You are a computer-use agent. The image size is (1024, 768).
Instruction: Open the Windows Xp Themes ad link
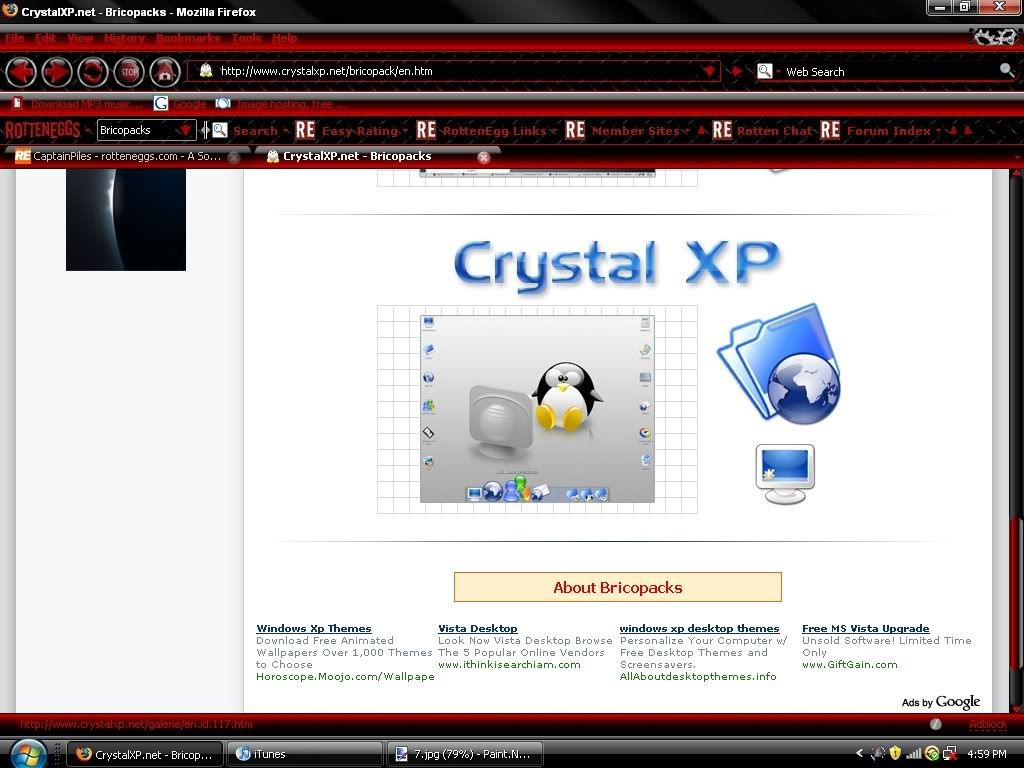(313, 628)
